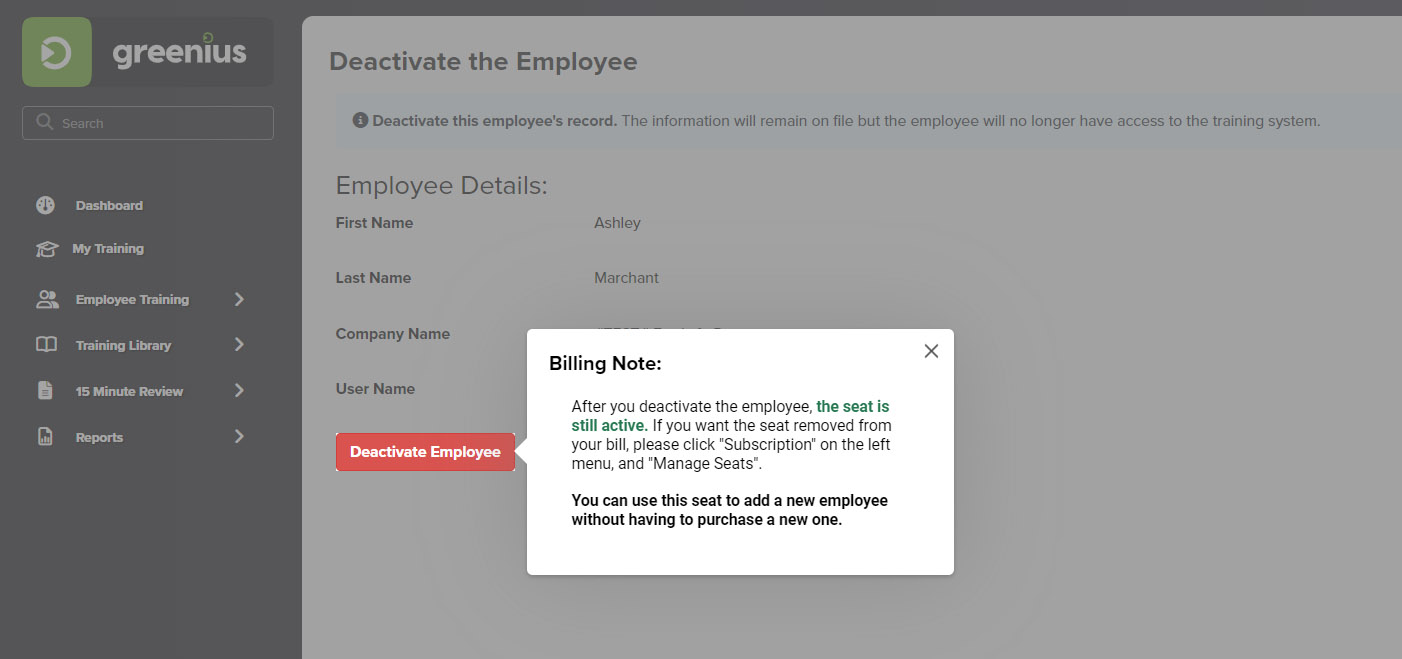Screen dimensions: 1402x659
Task: Click the search magnifier icon
Action: (x=44, y=122)
